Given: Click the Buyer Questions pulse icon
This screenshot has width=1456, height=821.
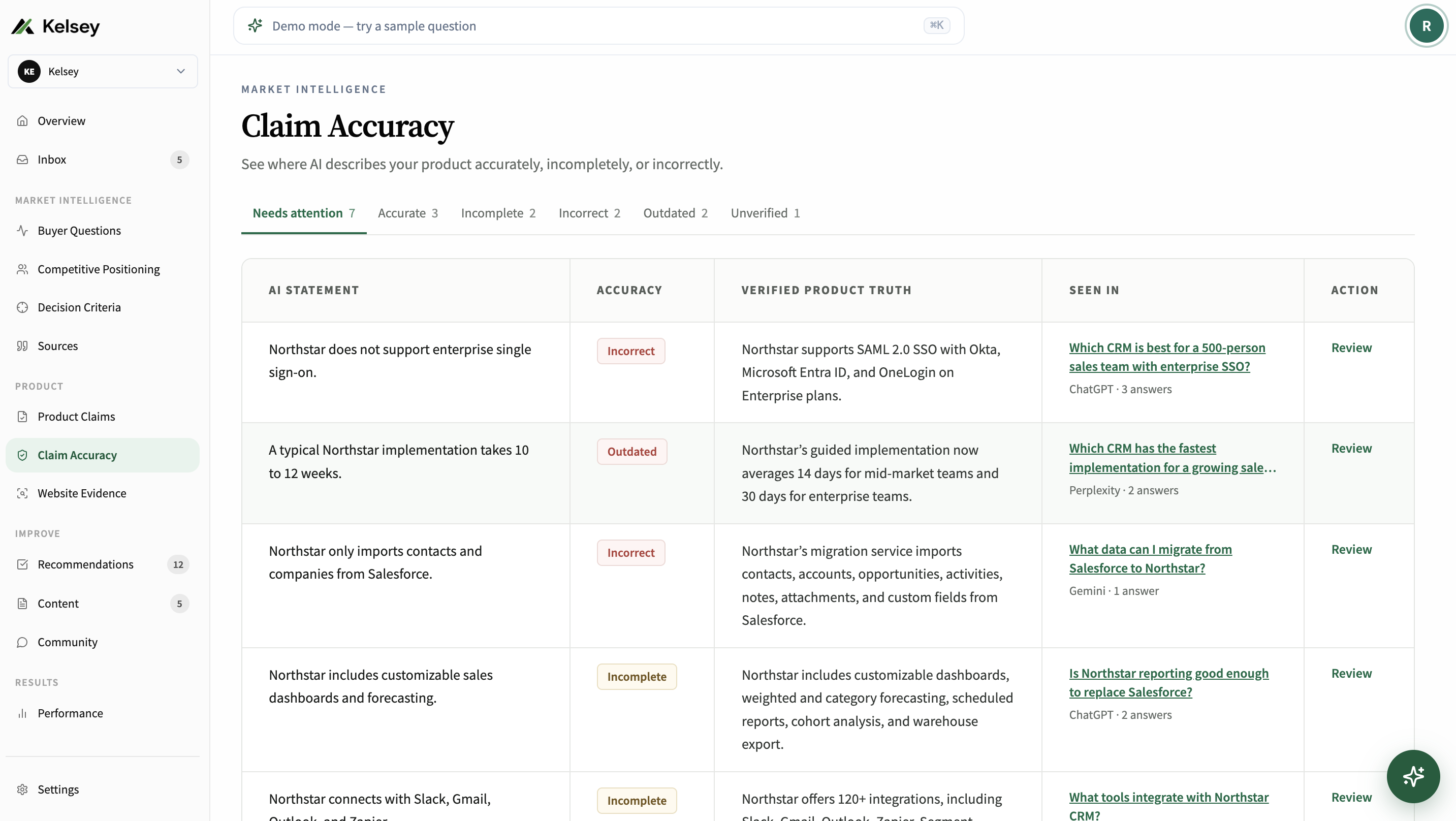Looking at the screenshot, I should (23, 231).
